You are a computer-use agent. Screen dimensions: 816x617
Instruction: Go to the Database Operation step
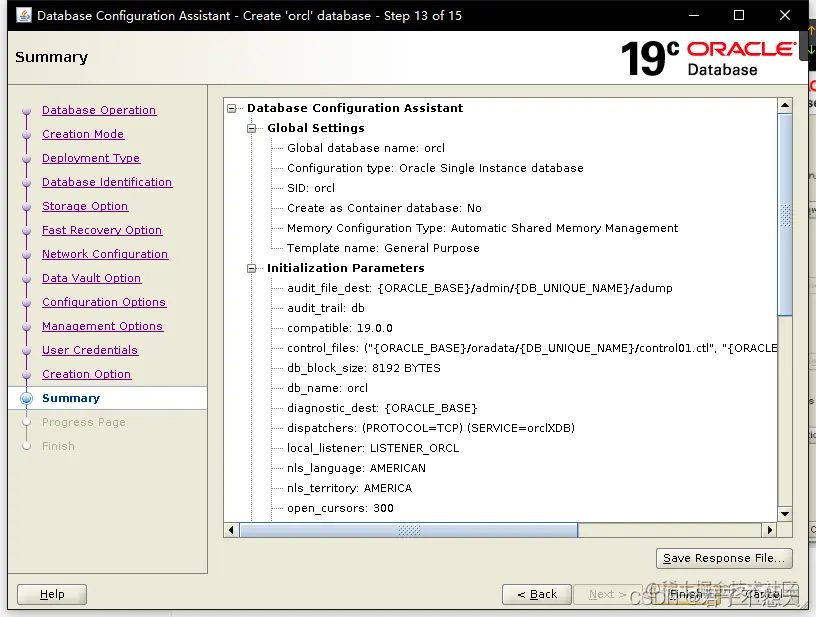coord(99,110)
